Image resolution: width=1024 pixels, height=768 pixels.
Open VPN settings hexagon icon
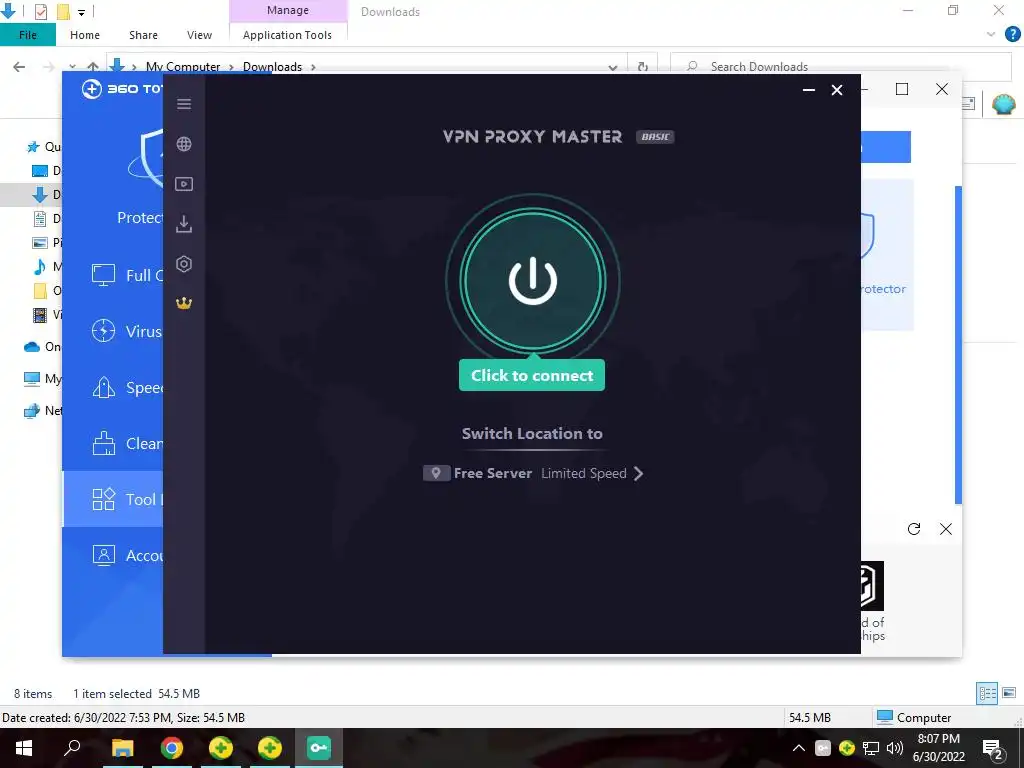184,264
